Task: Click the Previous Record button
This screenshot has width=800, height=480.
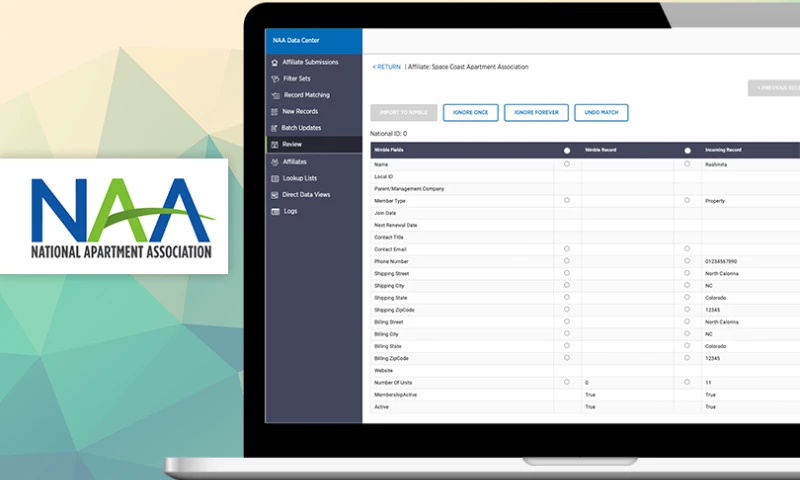Action: 774,88
